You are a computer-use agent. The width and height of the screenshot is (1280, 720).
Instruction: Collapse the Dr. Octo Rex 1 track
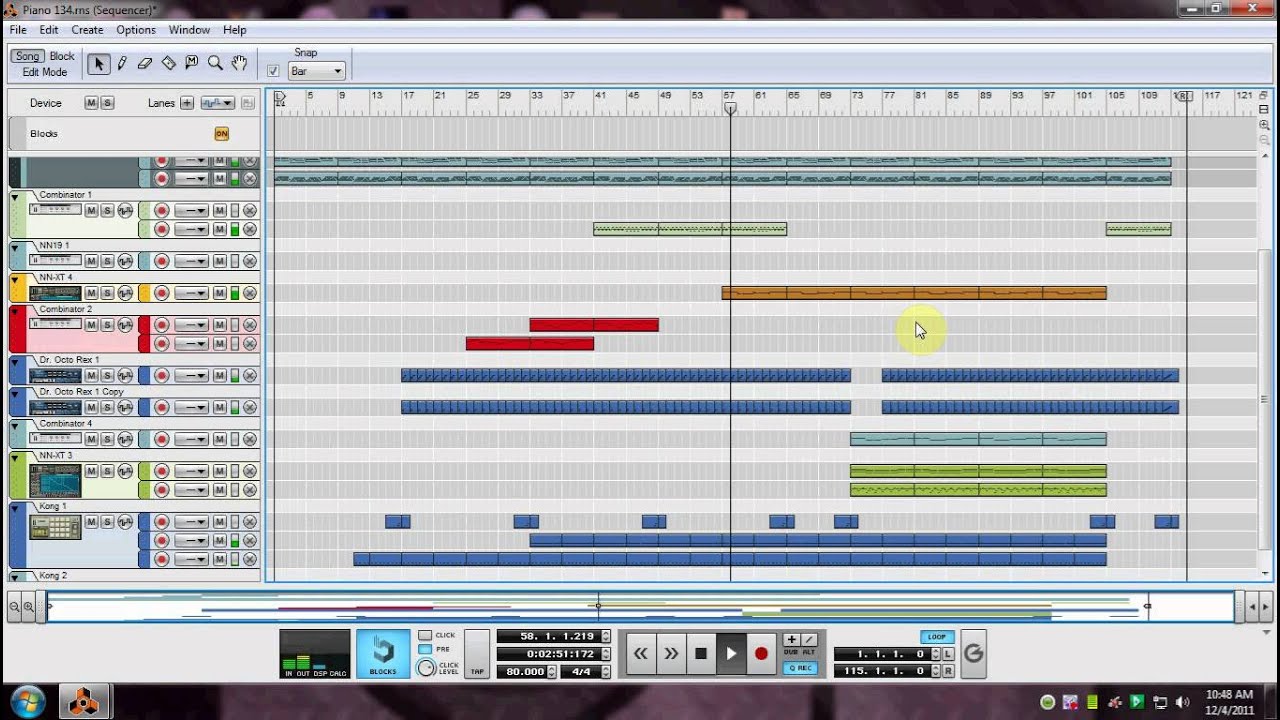click(x=15, y=360)
